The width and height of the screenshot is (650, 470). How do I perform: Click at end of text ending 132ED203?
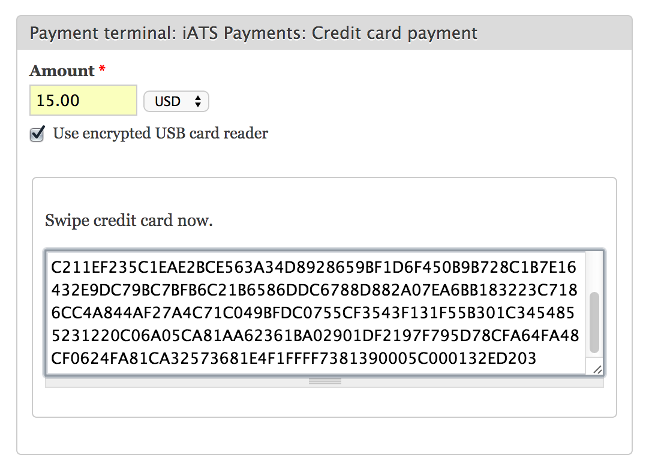tap(538, 359)
